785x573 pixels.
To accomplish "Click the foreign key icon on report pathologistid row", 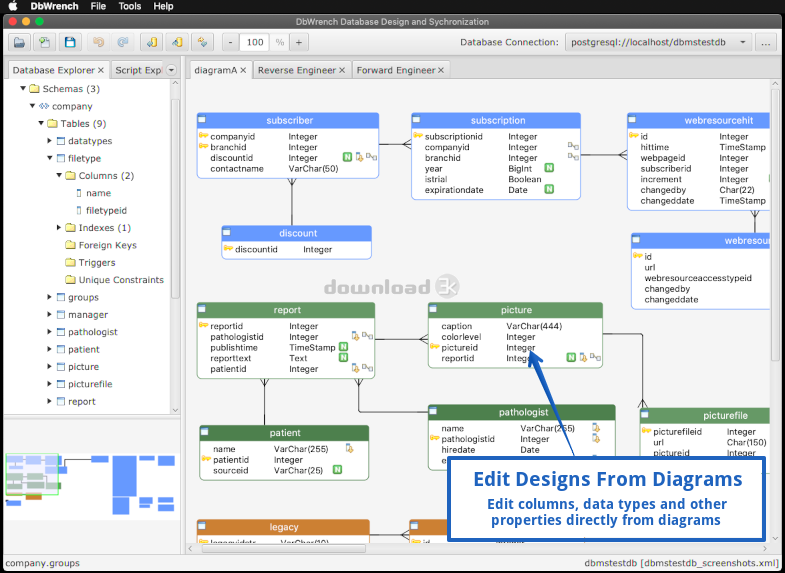I will [x=367, y=336].
